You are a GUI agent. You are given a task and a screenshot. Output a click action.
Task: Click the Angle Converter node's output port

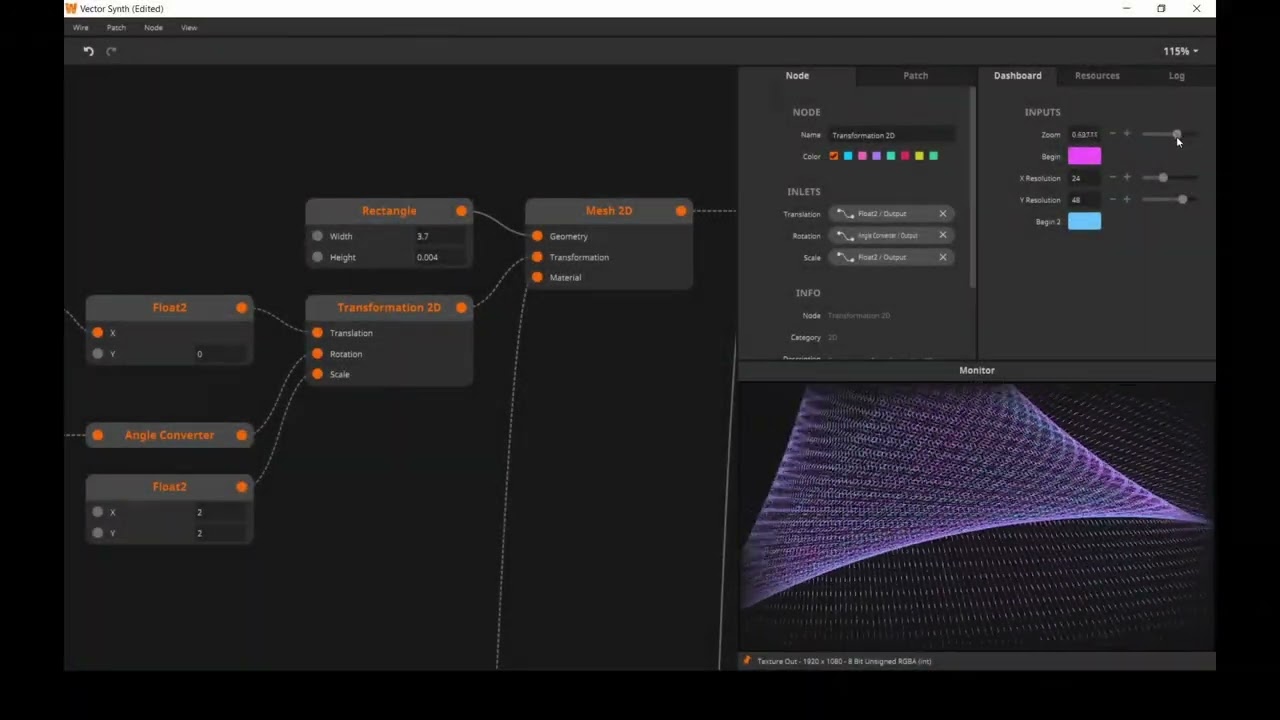coord(241,435)
